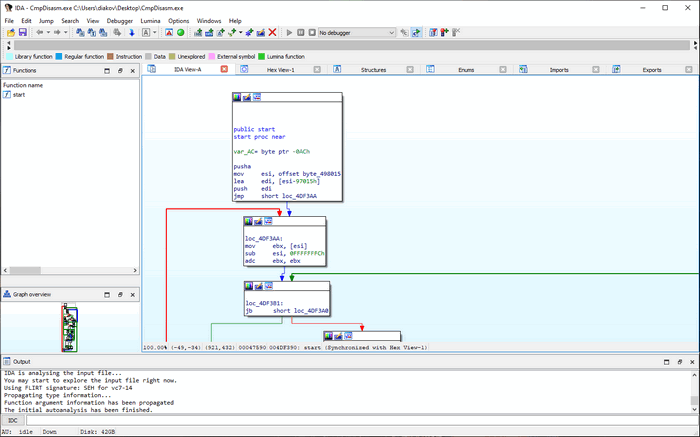This screenshot has width=700, height=437.
Task: Click the Open file toolbar icon
Action: [10, 32]
